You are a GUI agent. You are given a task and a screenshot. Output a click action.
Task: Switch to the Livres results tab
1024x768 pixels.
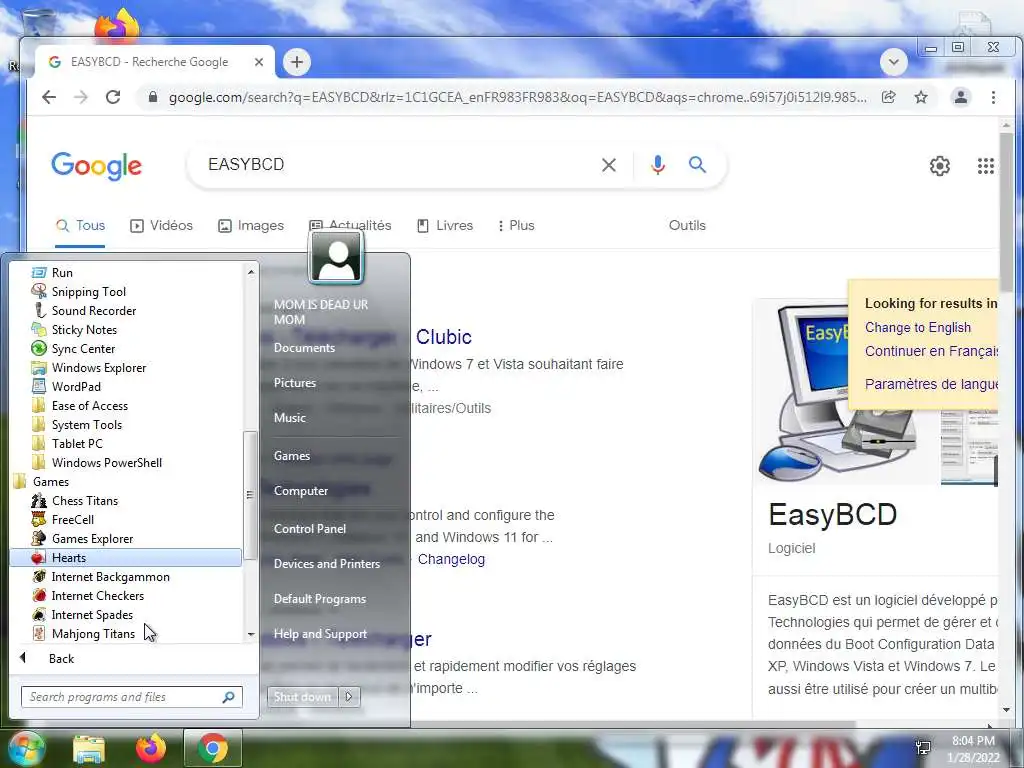coord(445,225)
